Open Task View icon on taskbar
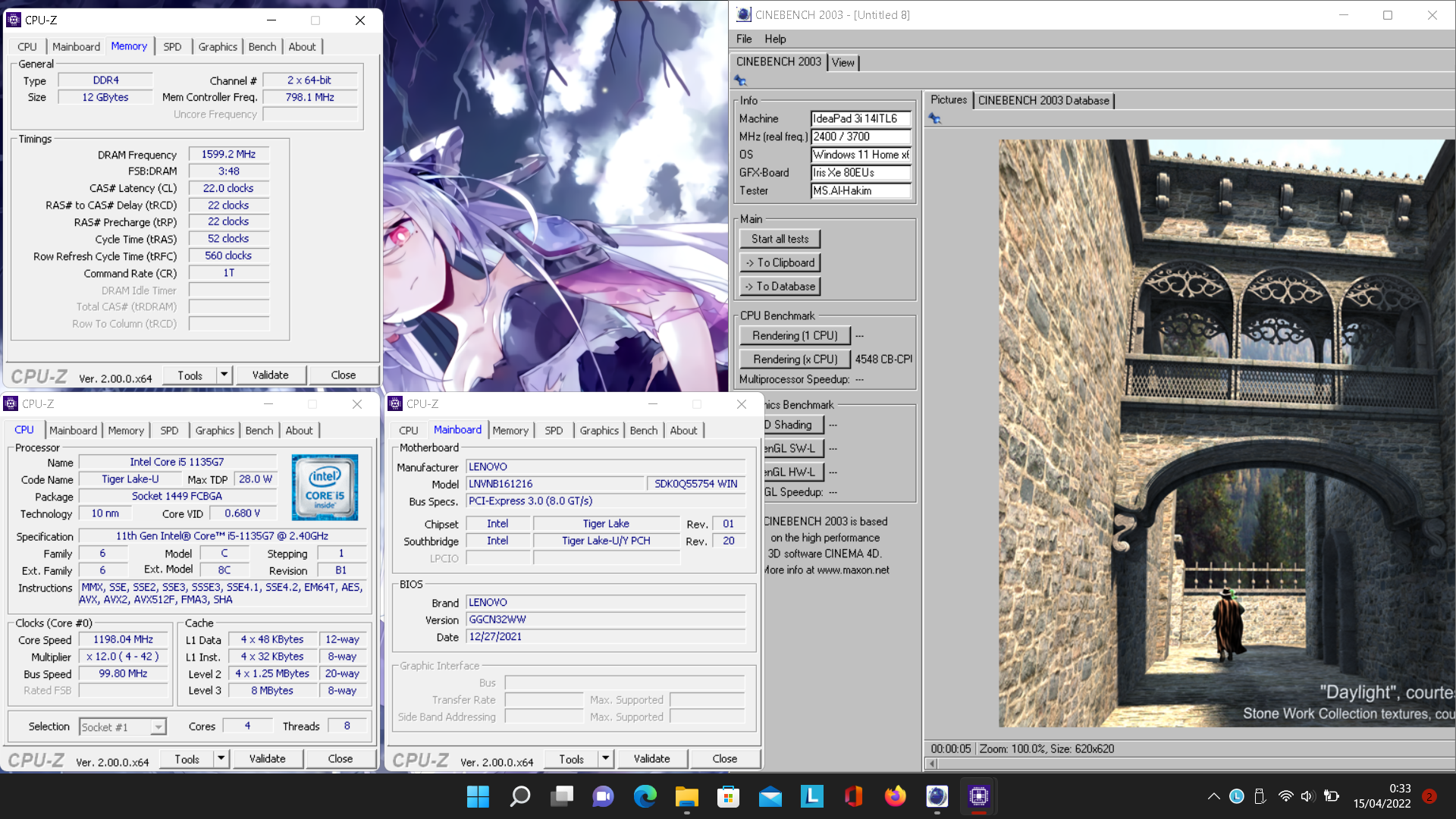This screenshot has height=819, width=1456. coord(562,796)
